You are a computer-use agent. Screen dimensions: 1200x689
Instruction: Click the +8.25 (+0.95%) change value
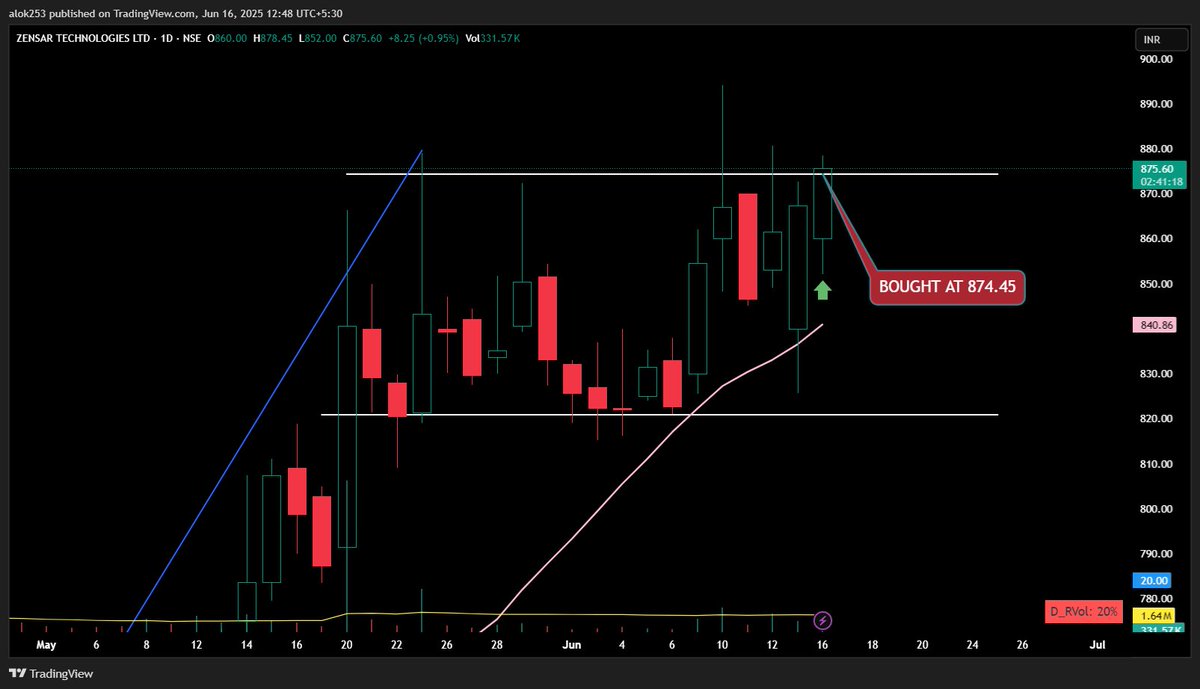(x=423, y=38)
